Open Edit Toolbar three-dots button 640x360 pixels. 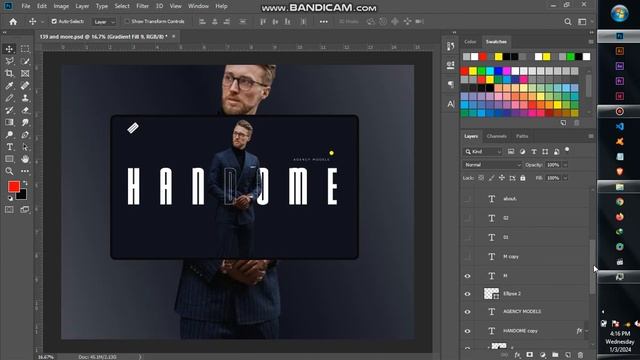(x=25, y=171)
